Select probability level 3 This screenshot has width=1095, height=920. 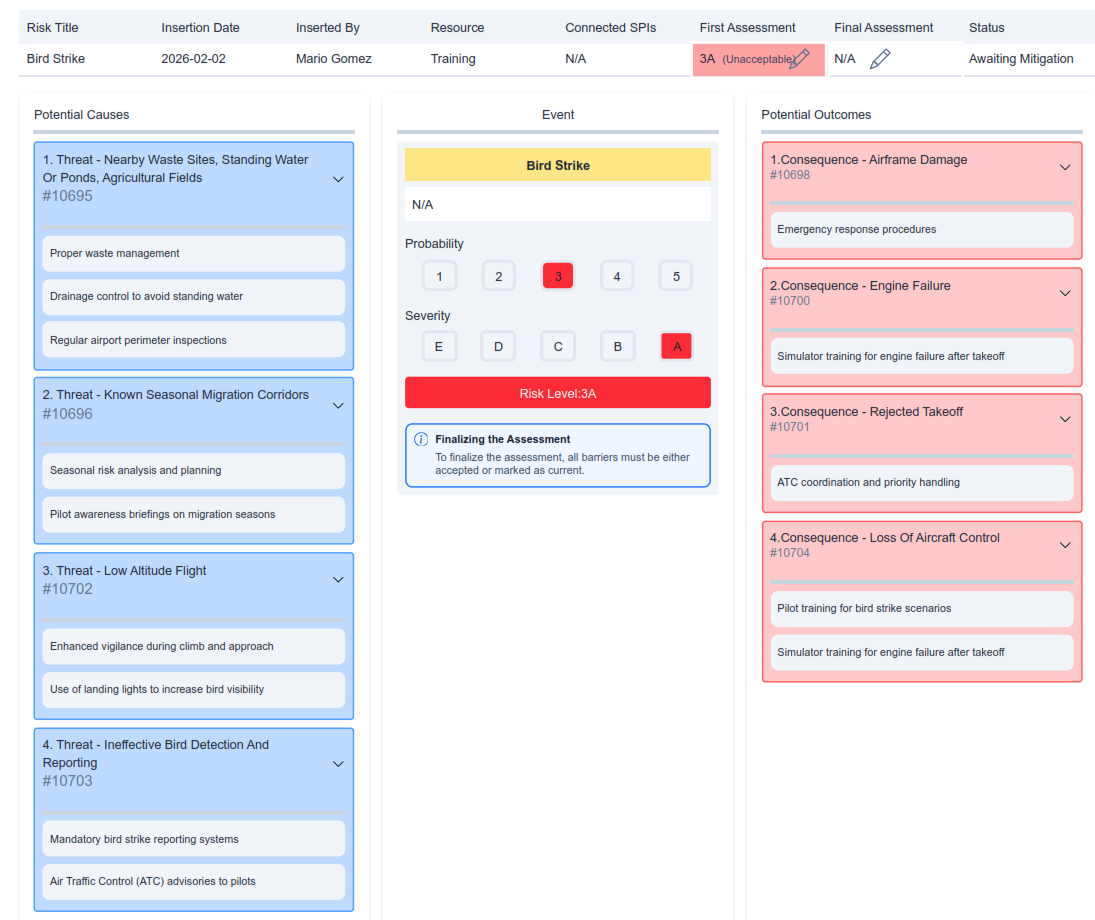tap(558, 276)
